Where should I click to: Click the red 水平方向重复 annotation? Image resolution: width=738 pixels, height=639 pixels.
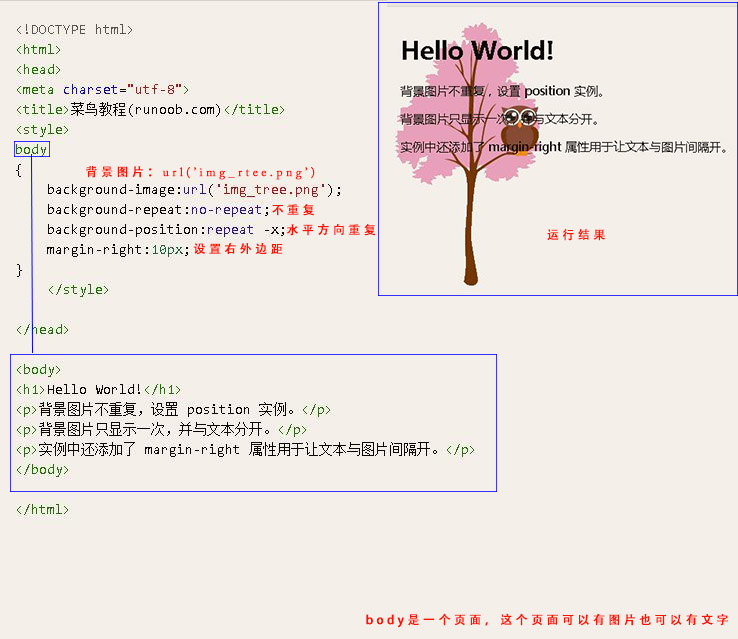pos(331,230)
